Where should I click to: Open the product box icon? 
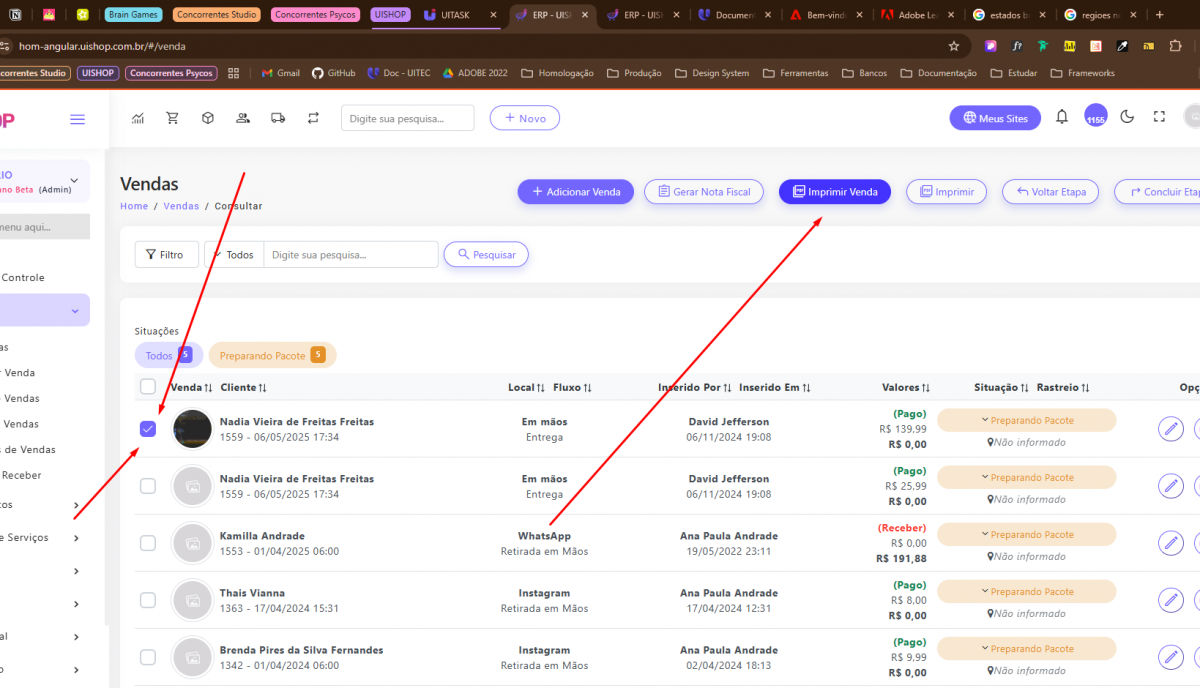207,118
